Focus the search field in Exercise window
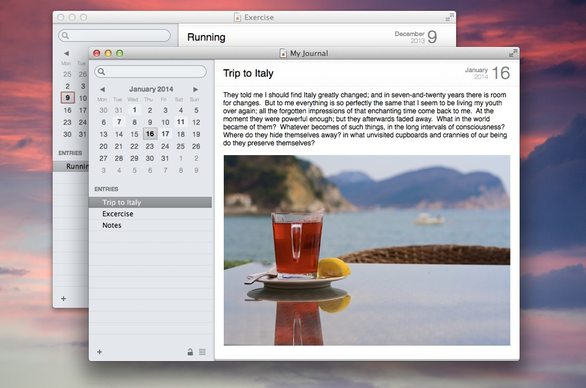 coord(114,36)
